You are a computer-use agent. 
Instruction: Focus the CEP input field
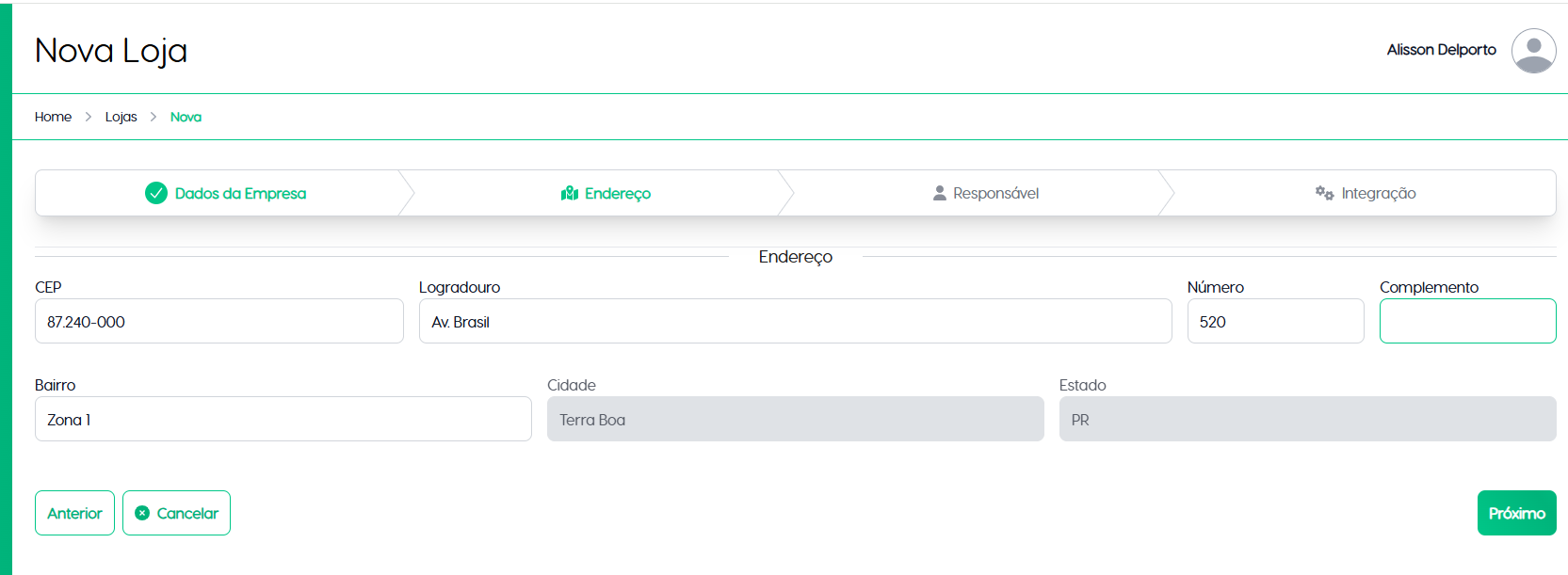(x=218, y=322)
